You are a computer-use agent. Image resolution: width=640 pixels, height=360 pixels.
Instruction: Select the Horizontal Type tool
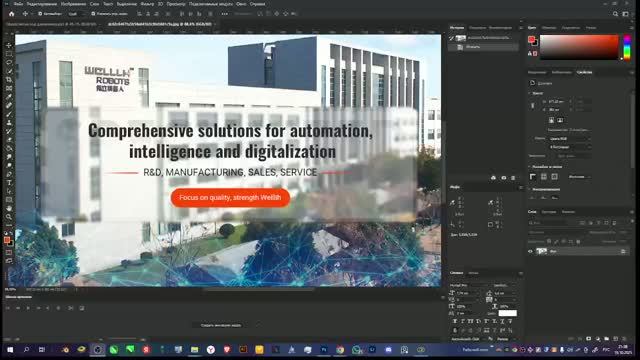click(9, 182)
